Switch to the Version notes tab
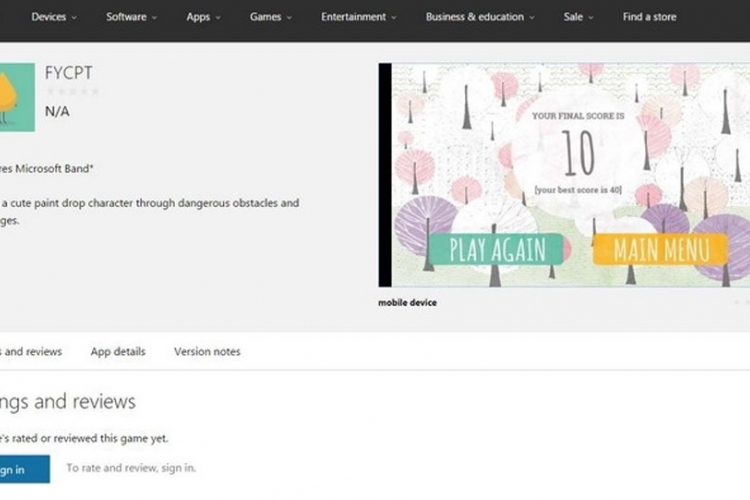 (207, 351)
